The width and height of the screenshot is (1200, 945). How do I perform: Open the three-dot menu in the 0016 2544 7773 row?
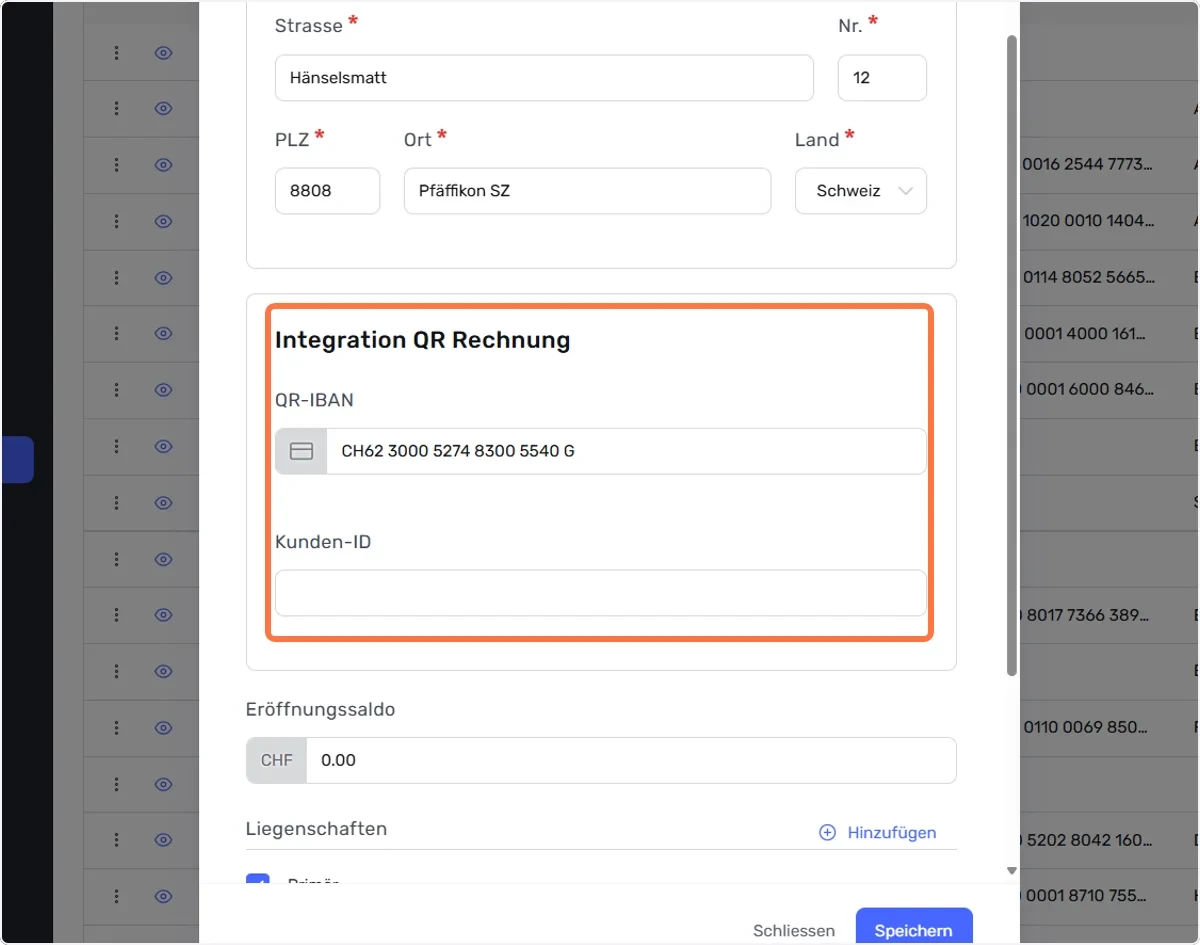[117, 165]
